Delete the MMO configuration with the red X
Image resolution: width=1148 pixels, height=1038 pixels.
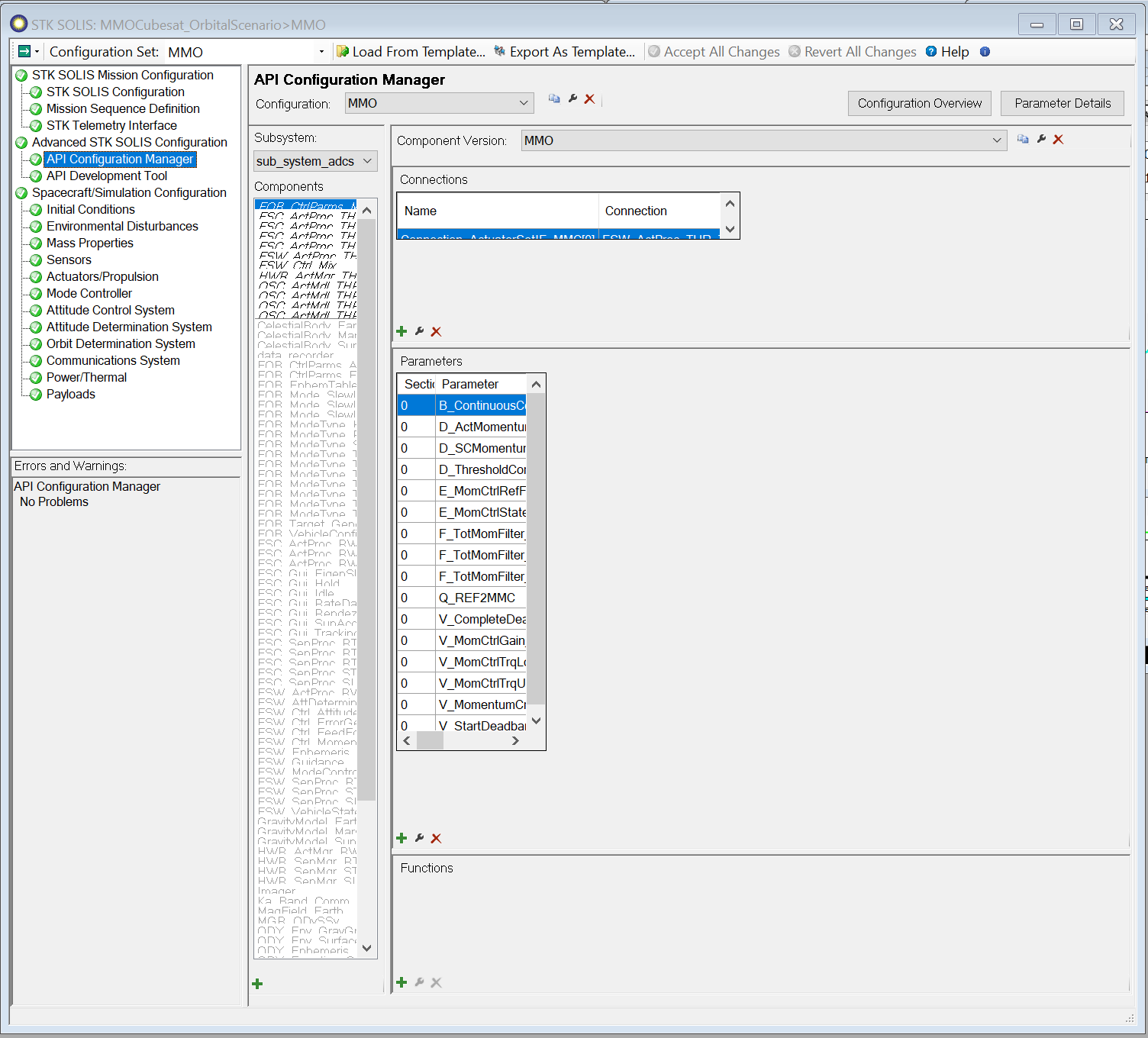point(589,99)
